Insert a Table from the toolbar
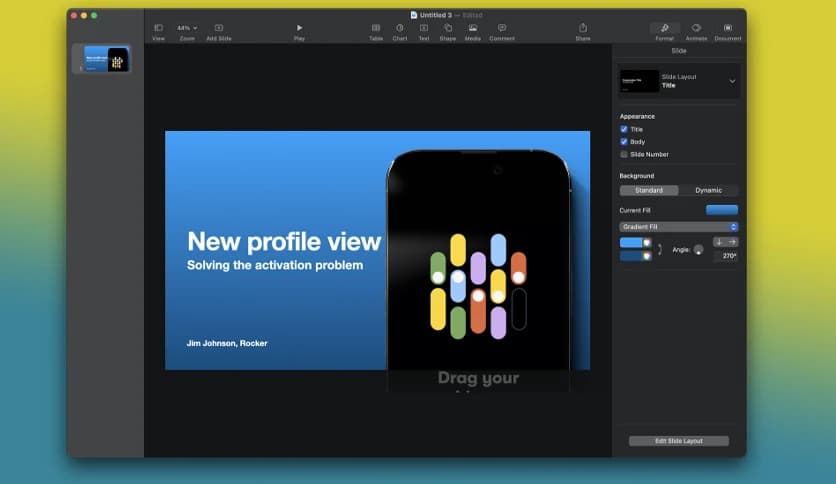 376,28
